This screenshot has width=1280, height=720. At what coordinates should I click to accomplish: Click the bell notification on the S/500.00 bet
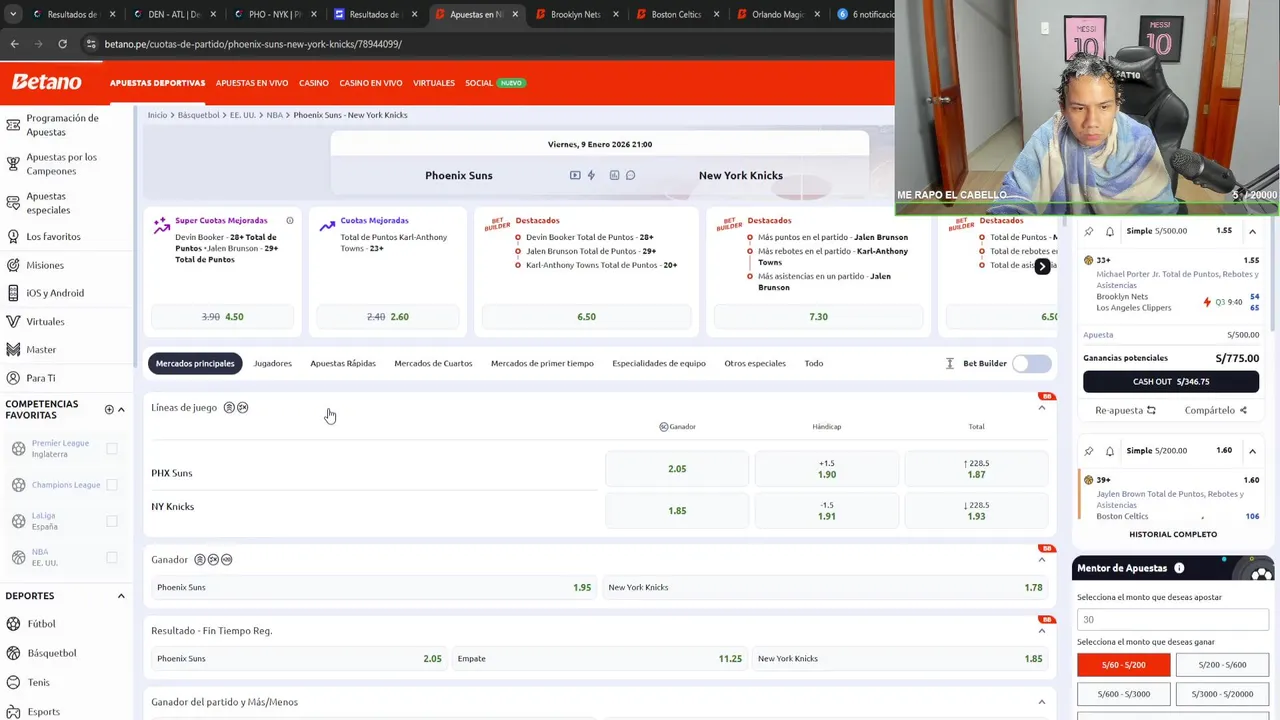(1110, 231)
